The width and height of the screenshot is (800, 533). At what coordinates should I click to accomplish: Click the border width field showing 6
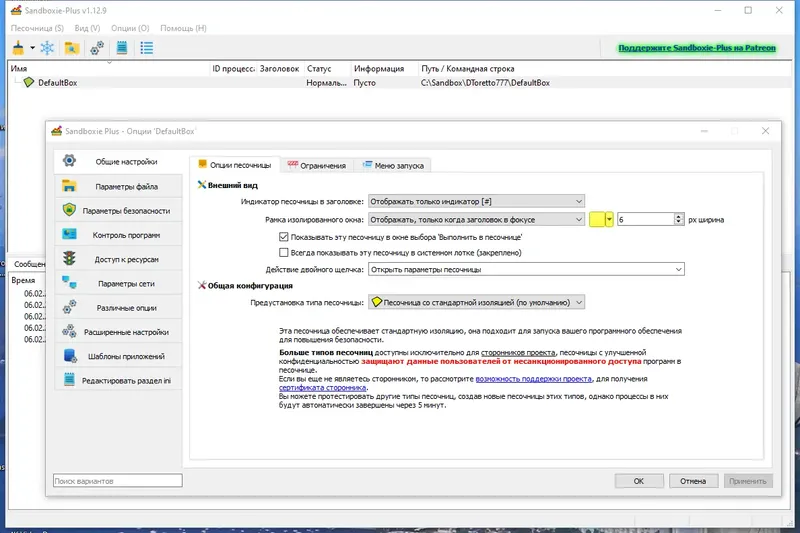(x=645, y=219)
